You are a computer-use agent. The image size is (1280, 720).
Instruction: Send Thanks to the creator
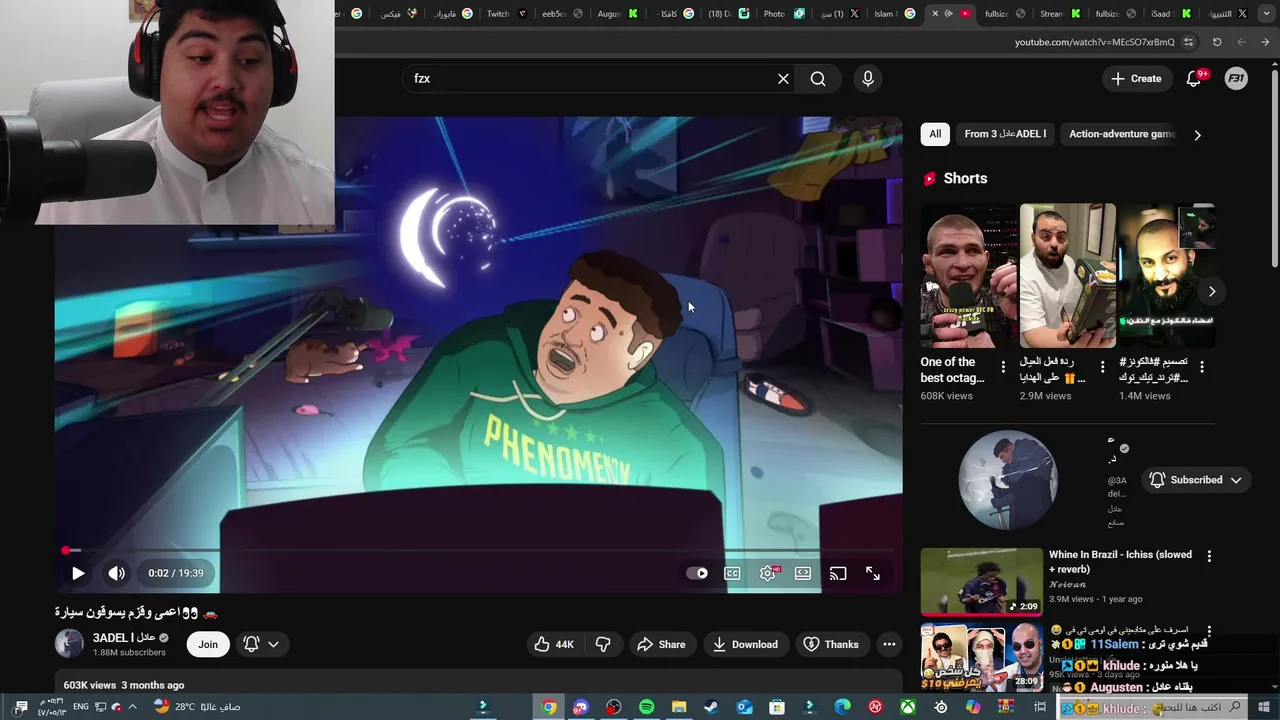(831, 644)
